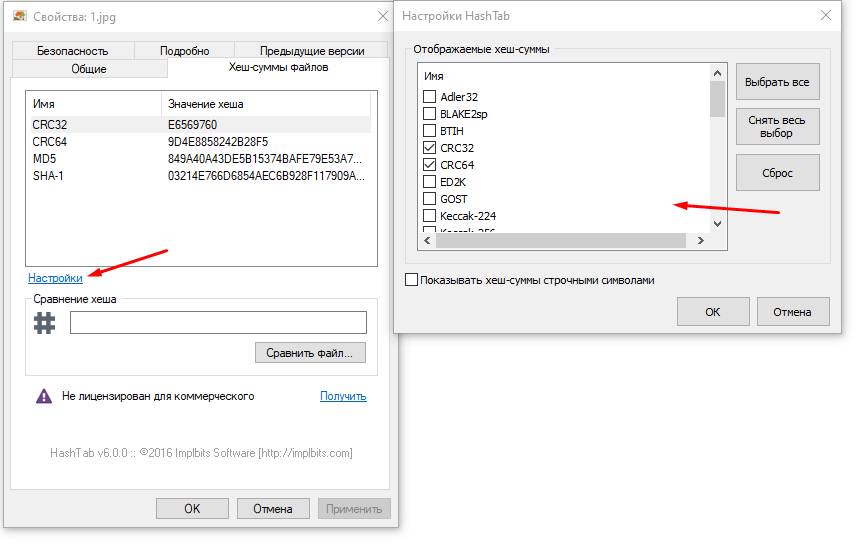Viewport: 860px width, 552px height.
Task: Close the Настройки HashTab window
Action: tap(826, 15)
